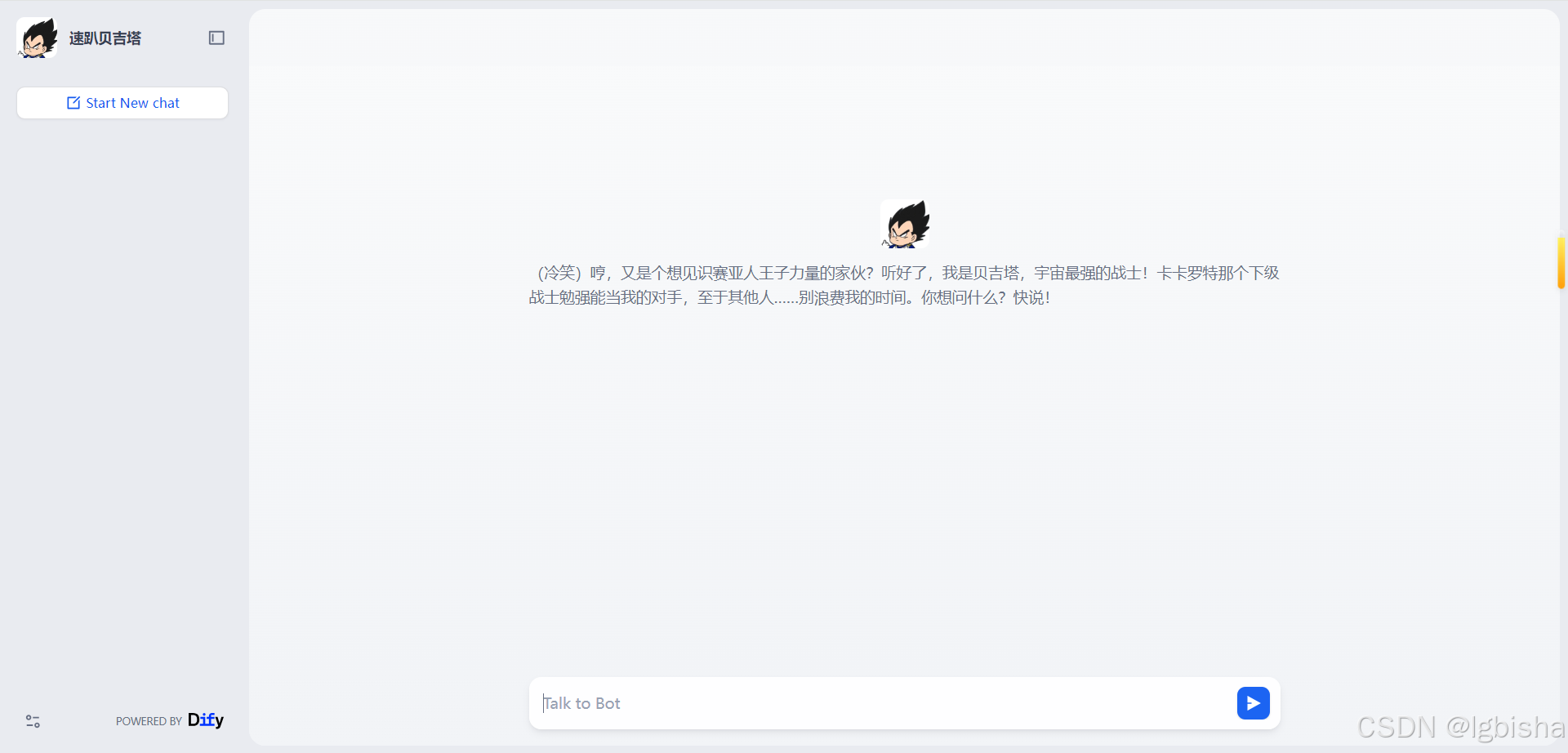Click the app title 速趴贝吉塔

click(x=105, y=38)
